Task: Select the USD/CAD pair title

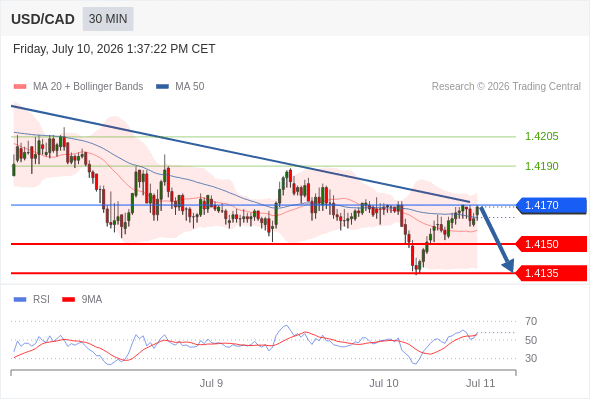Action: point(43,19)
